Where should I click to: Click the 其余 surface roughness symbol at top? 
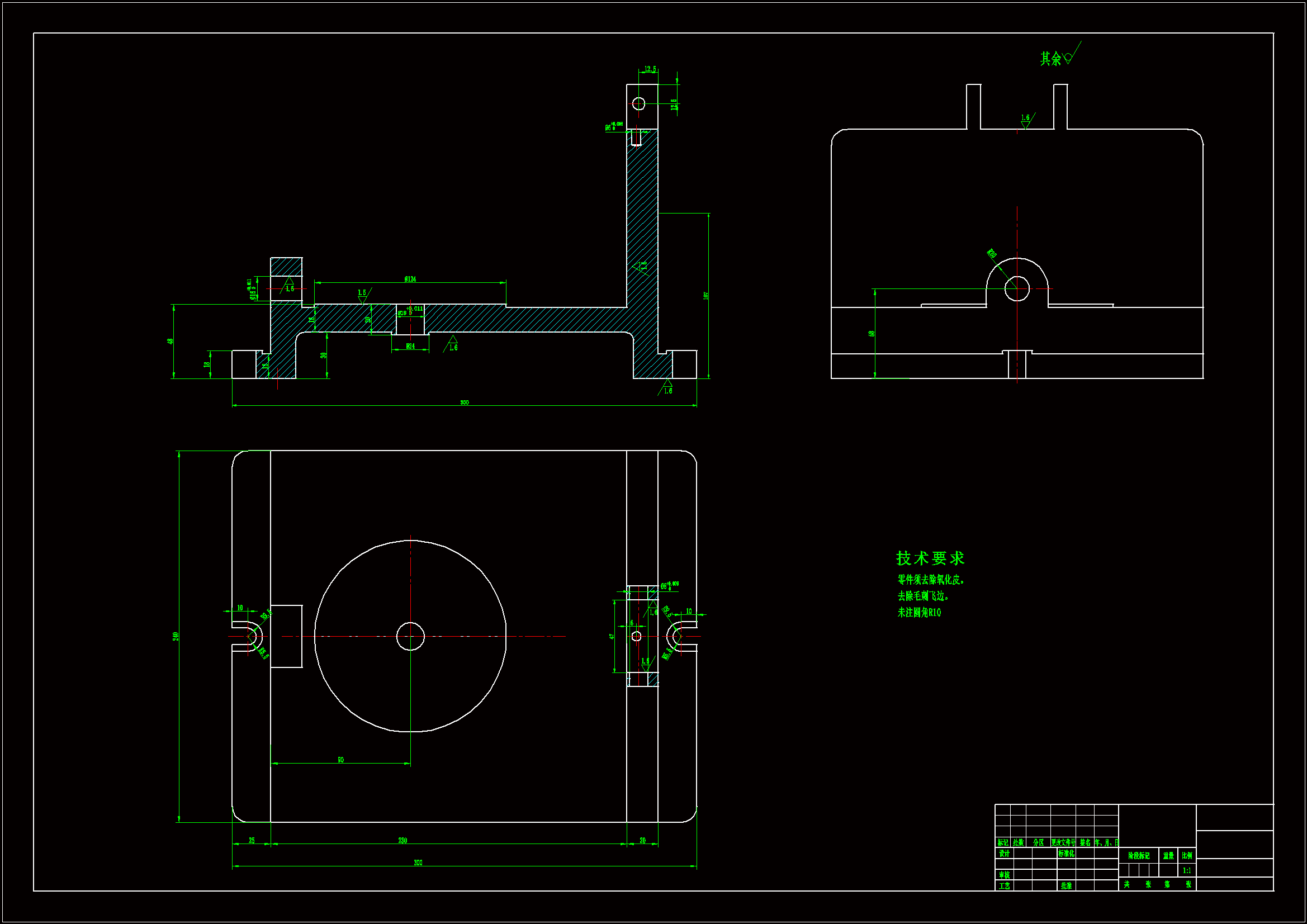(x=1057, y=58)
